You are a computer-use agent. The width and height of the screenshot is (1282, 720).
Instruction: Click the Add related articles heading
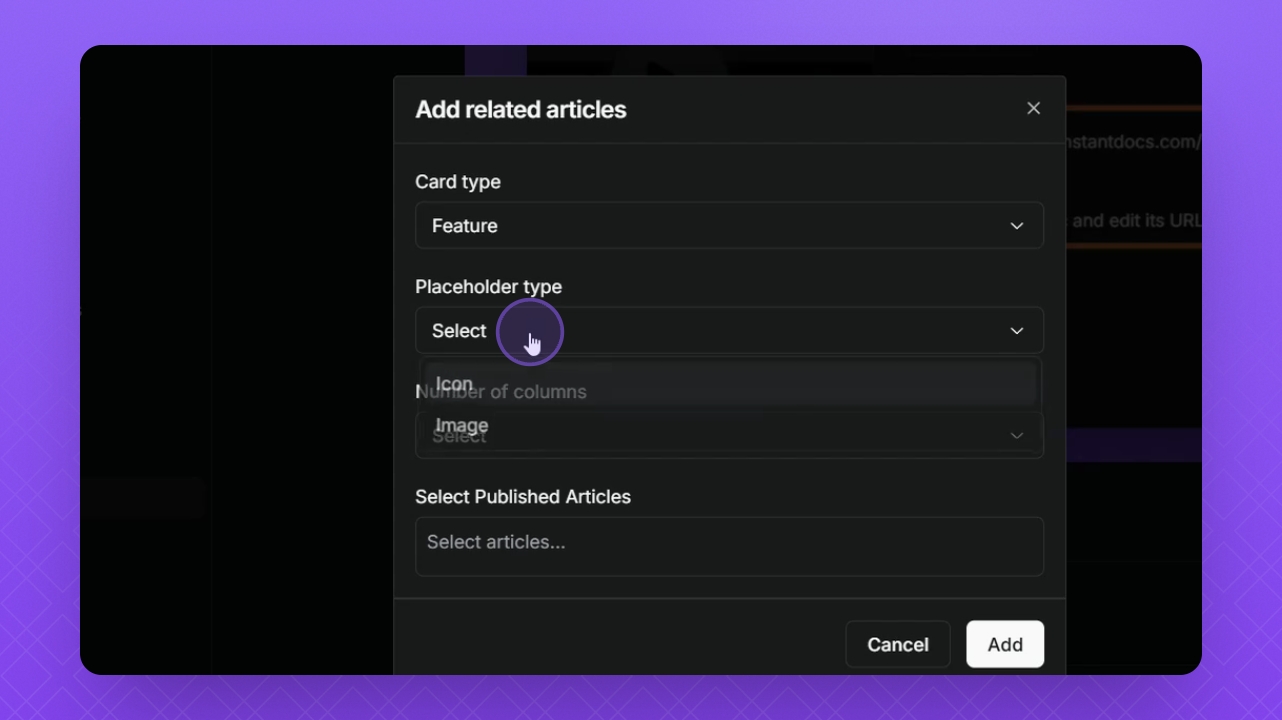[x=521, y=109]
